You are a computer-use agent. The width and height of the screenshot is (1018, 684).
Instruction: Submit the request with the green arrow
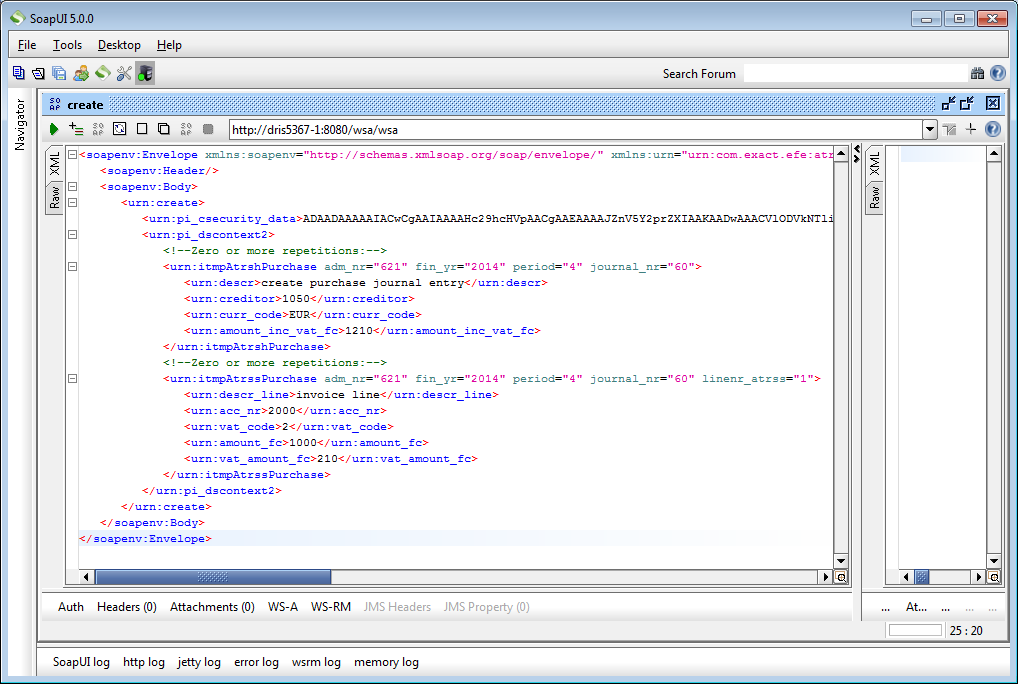point(54,129)
